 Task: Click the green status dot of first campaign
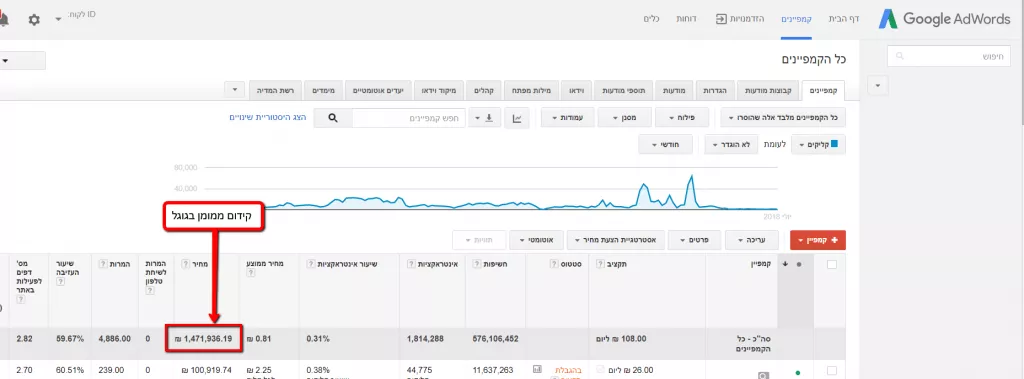(x=797, y=373)
